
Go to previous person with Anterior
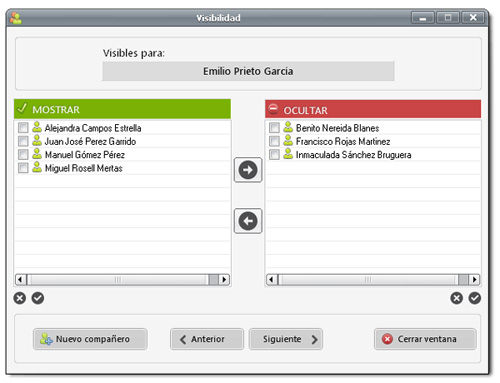pyautogui.click(x=207, y=339)
